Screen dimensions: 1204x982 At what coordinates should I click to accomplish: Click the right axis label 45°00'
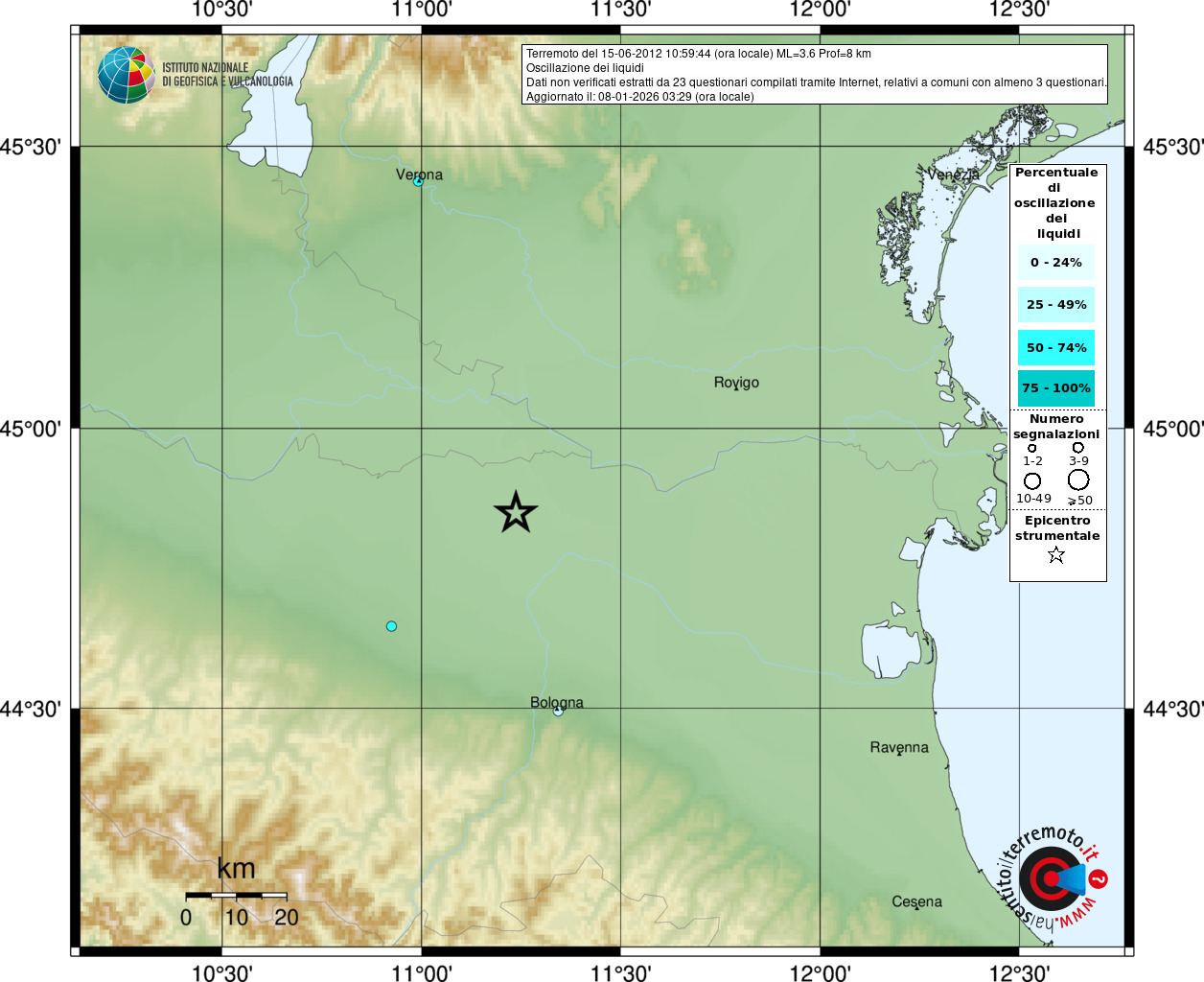pos(1172,428)
